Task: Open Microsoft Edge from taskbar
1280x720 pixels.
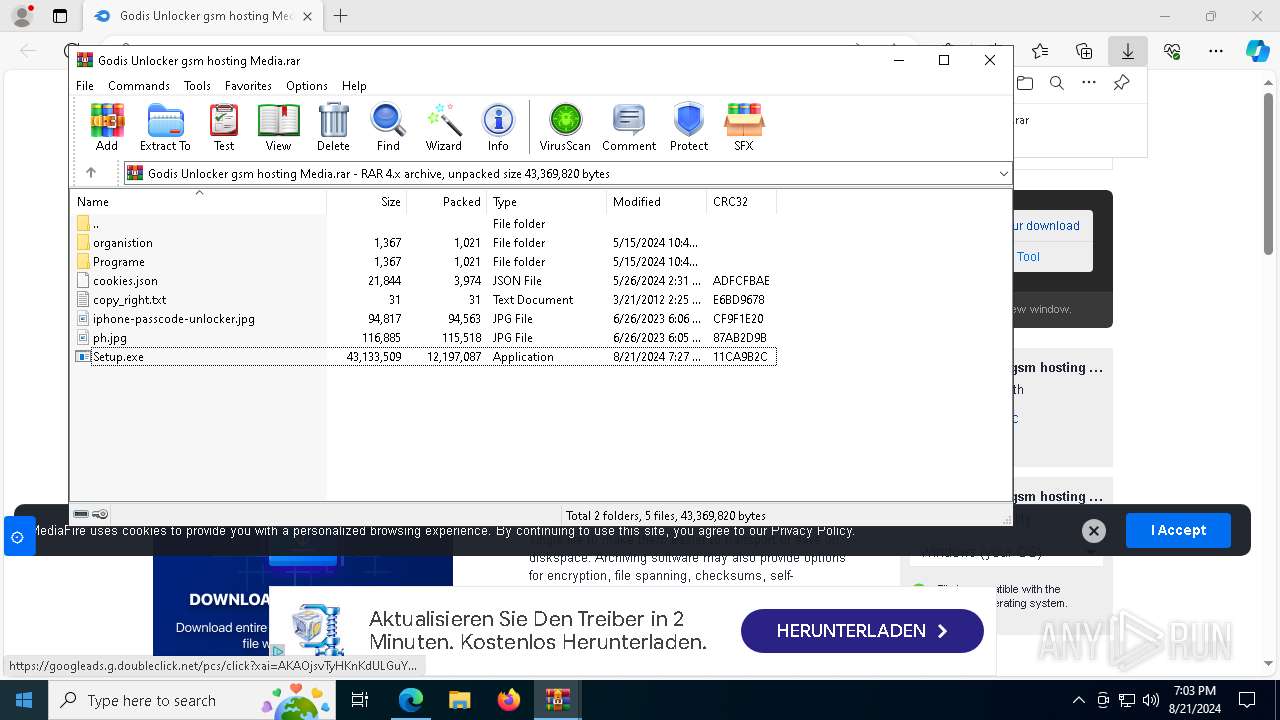Action: click(x=411, y=700)
